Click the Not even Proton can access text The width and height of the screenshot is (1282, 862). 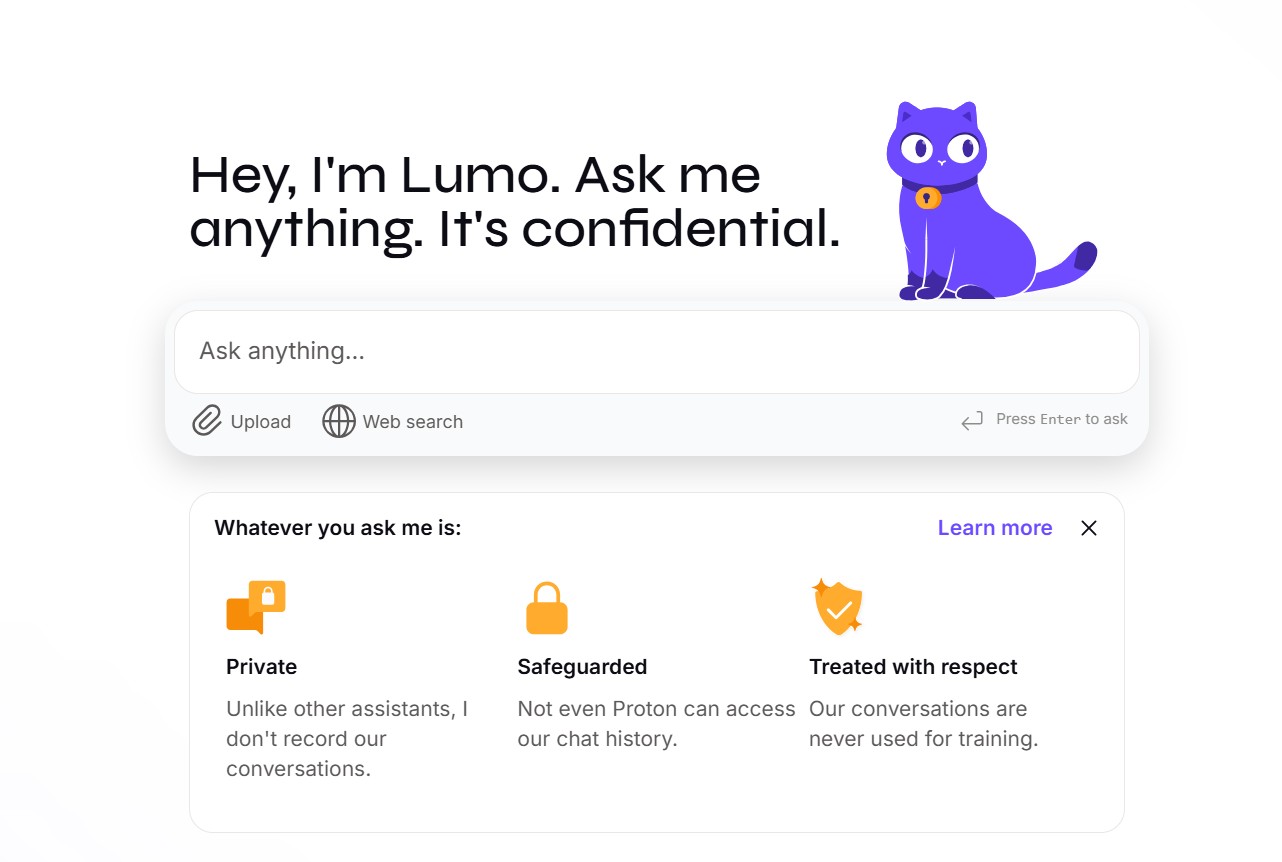[656, 709]
